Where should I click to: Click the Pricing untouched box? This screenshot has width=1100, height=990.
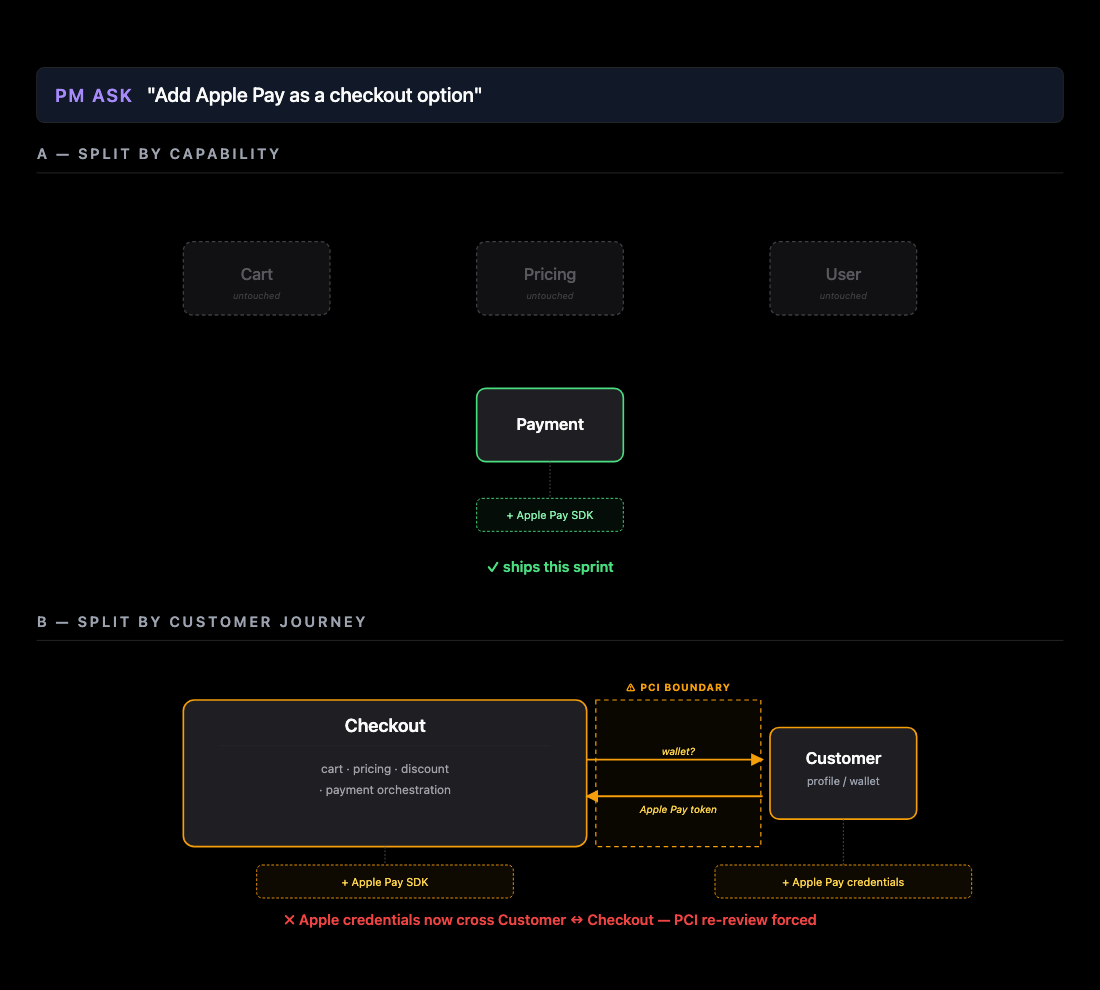click(x=549, y=279)
